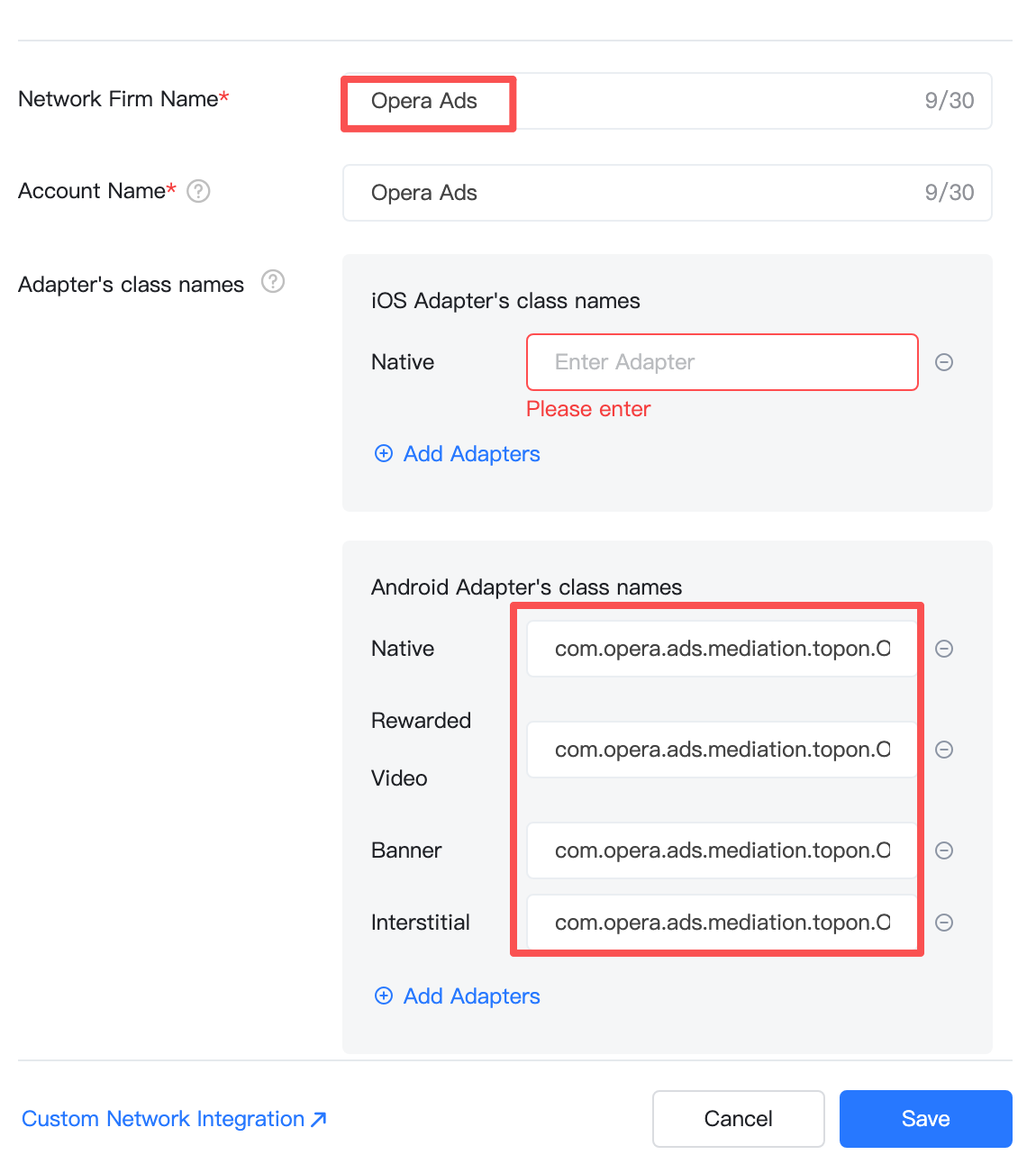Save the network configuration
The height and width of the screenshot is (1164, 1036).
tap(925, 1118)
